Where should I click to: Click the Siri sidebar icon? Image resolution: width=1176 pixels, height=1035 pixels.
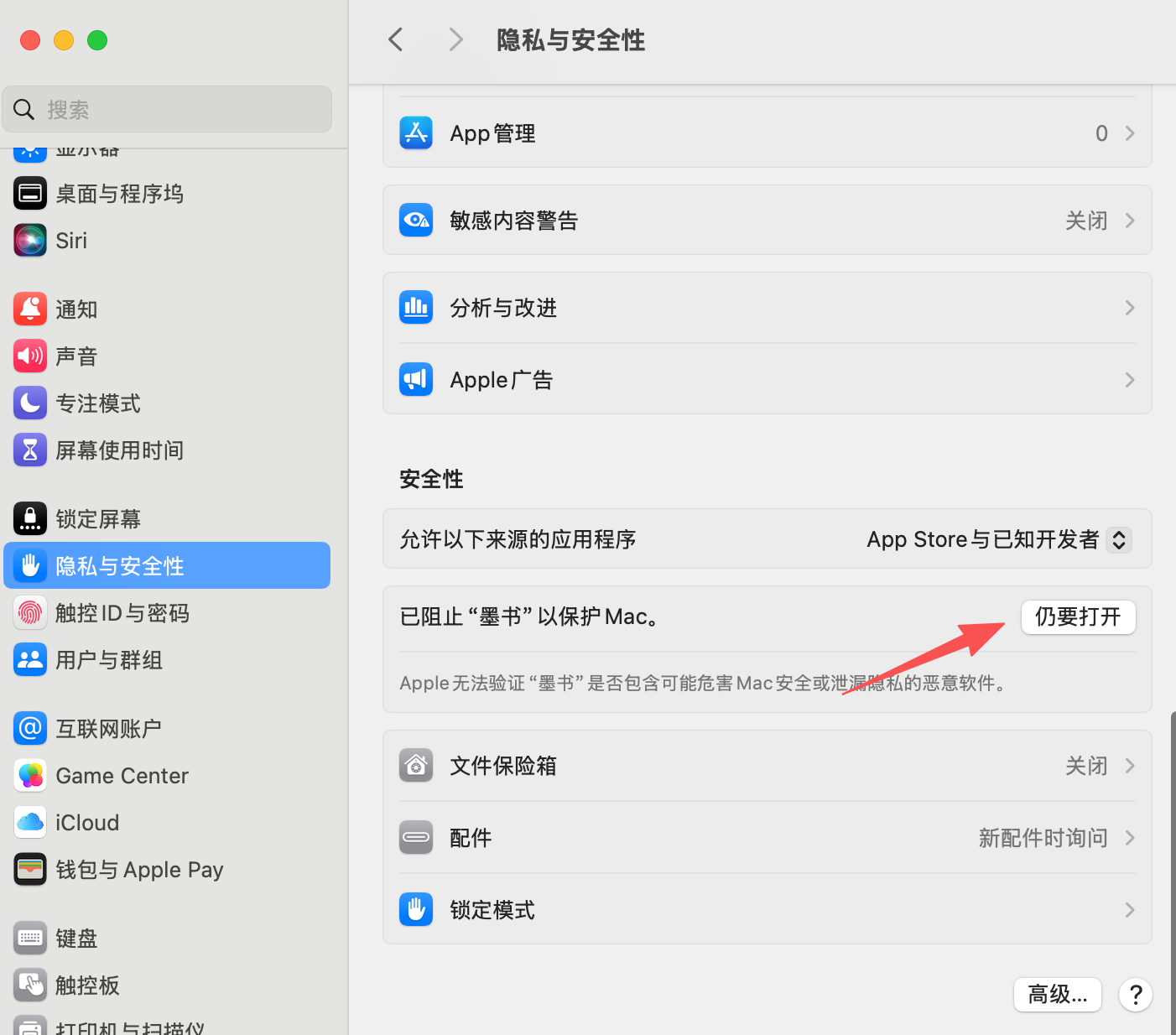click(x=30, y=241)
